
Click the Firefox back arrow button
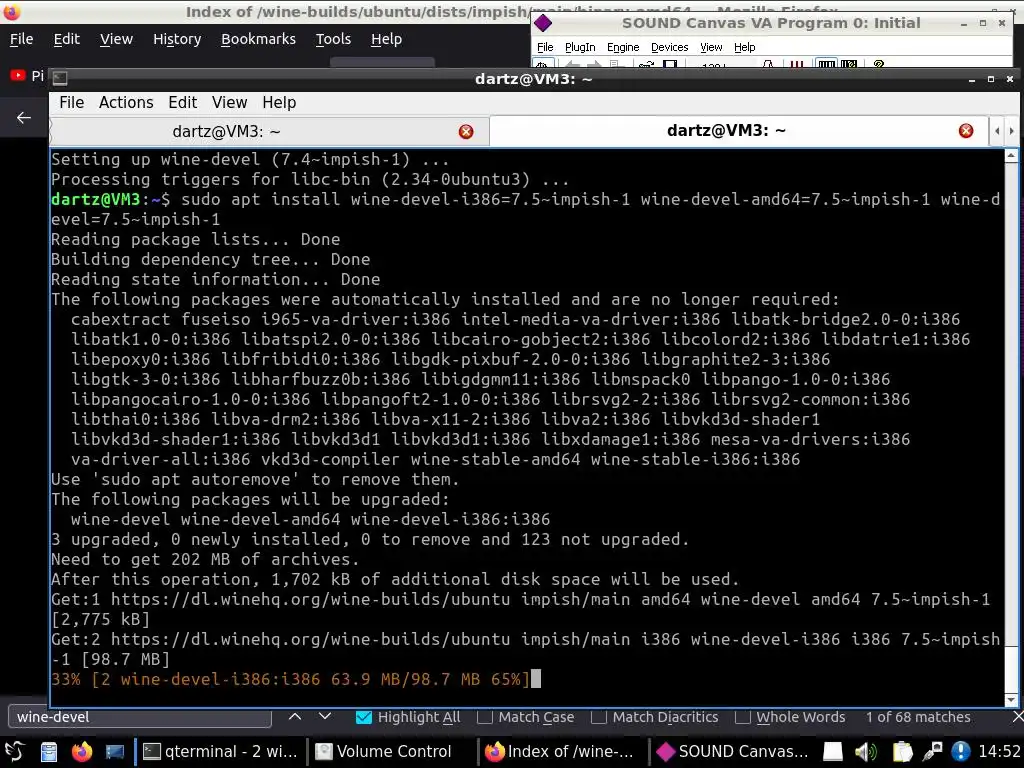24,118
